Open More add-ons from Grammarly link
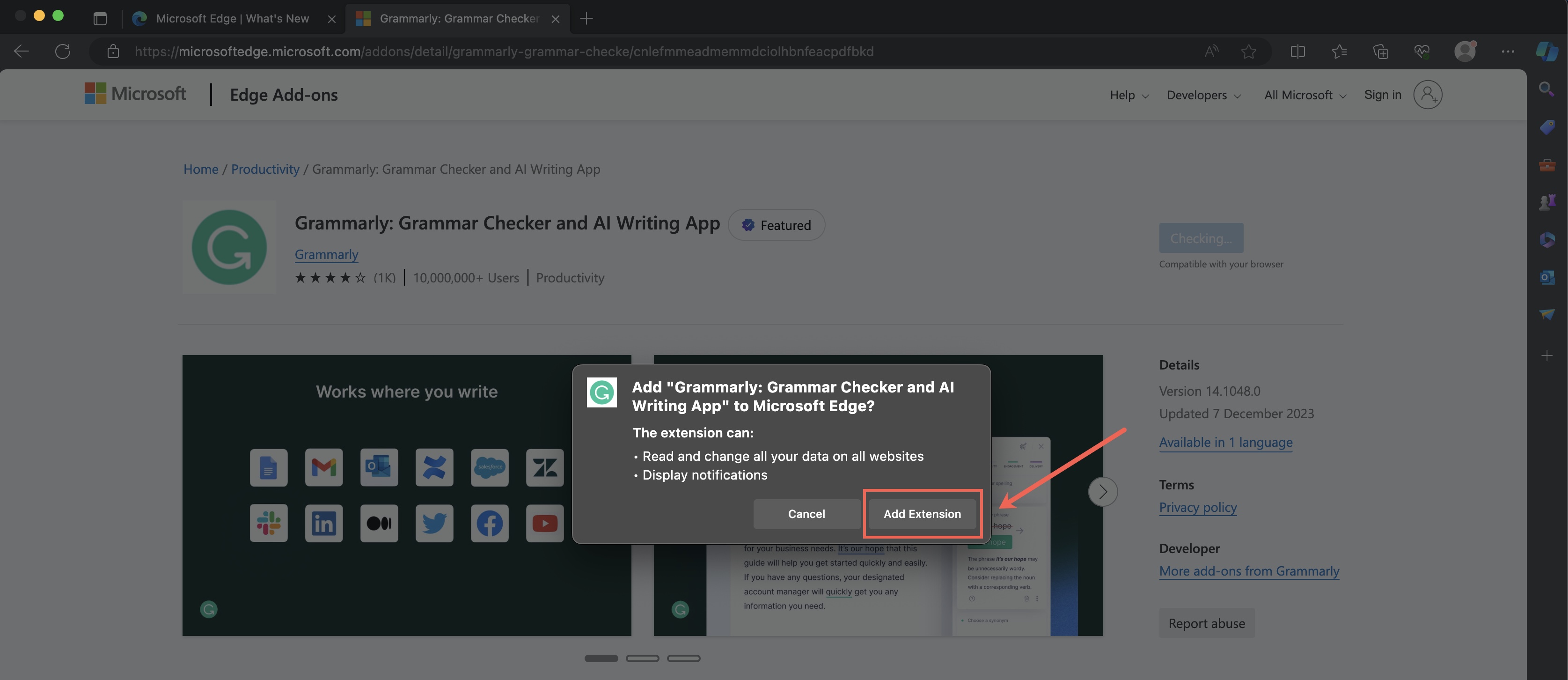Image resolution: width=1568 pixels, height=680 pixels. pos(1249,571)
